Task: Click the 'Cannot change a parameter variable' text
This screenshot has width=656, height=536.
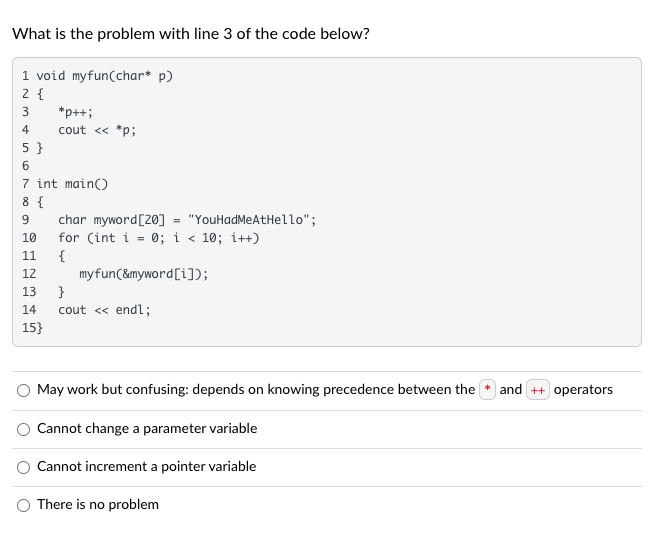Action: coord(147,429)
